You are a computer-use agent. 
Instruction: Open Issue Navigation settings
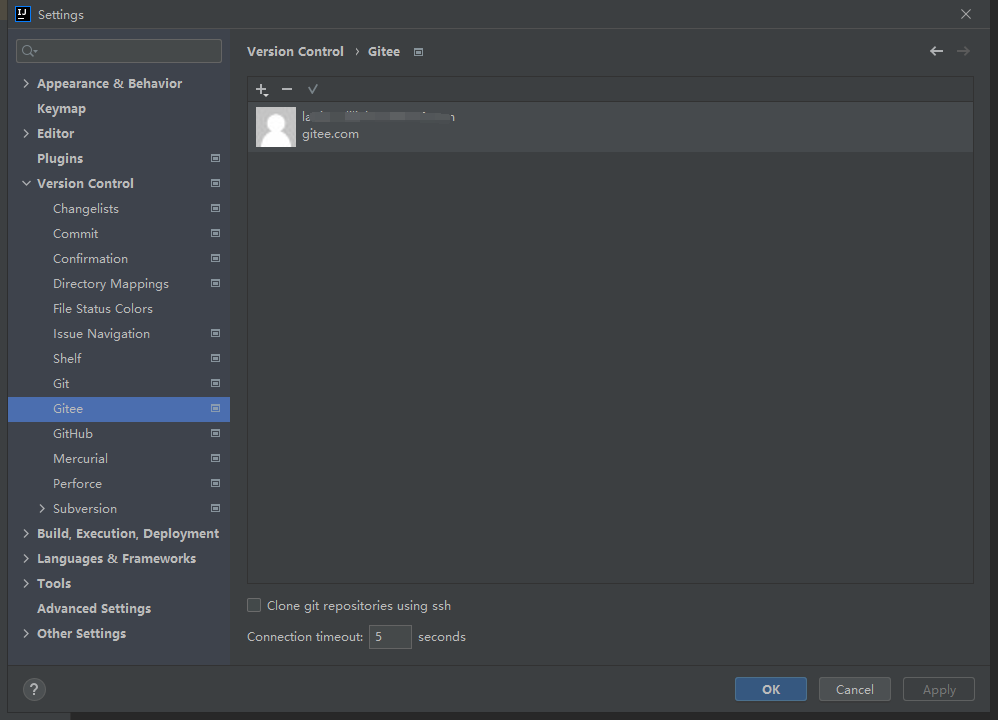(101, 334)
